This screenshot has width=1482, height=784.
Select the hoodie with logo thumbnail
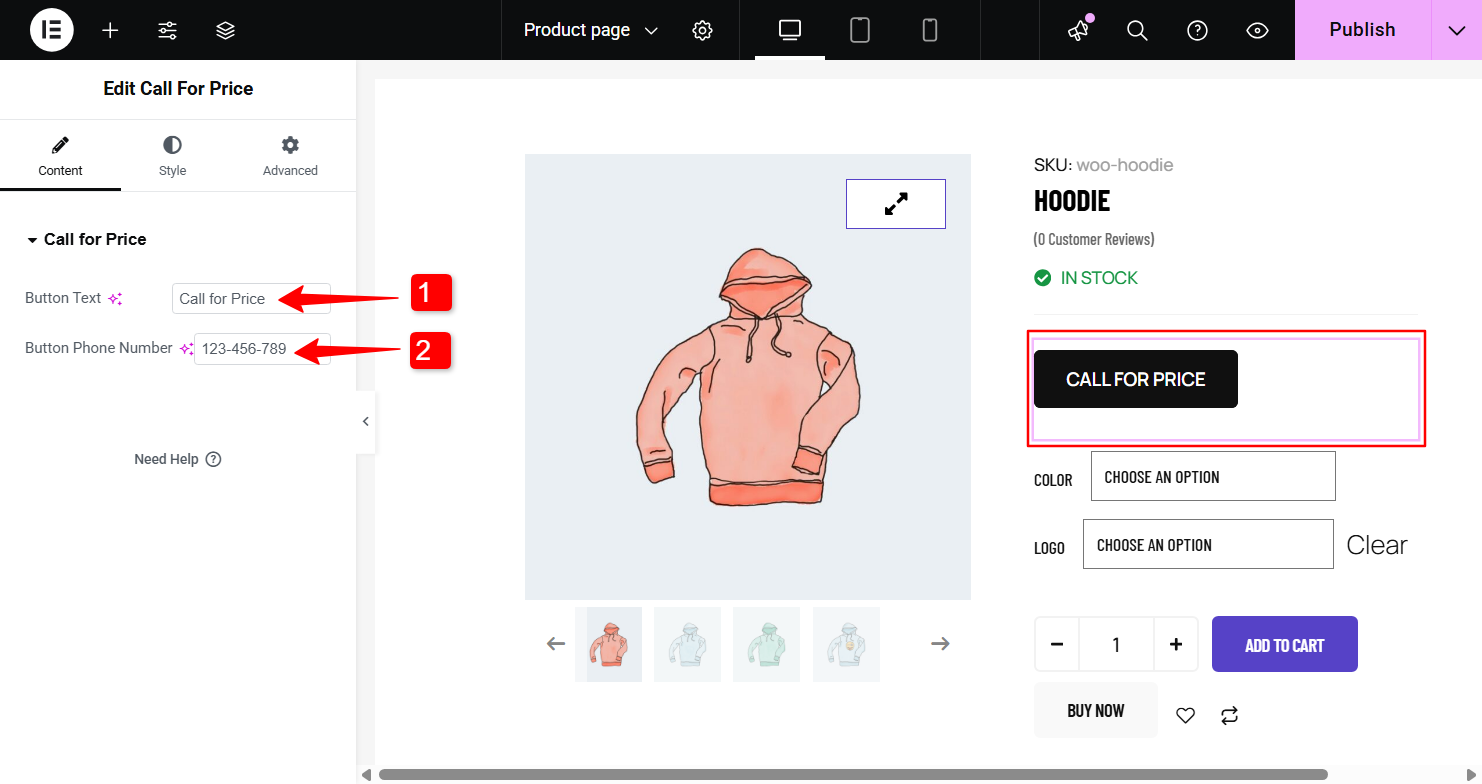point(846,644)
